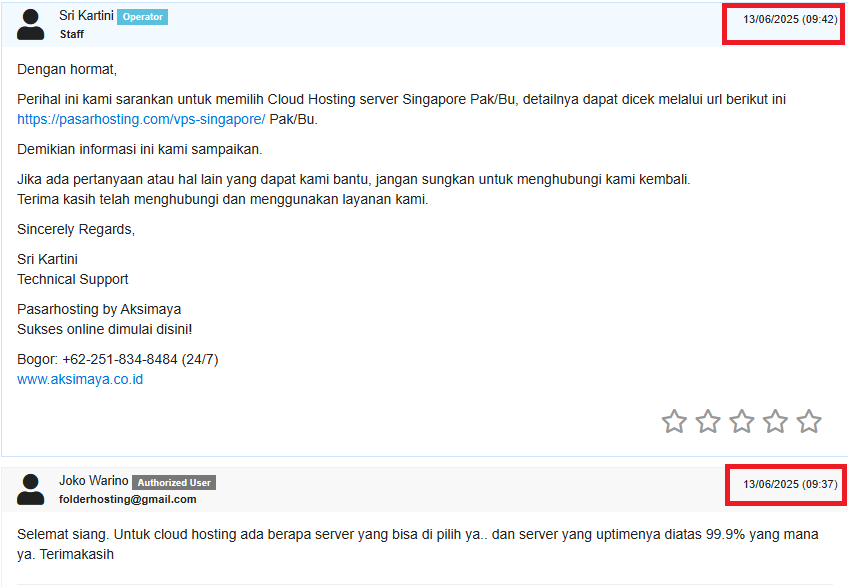Visit the www.aksimaya.co.id link

click(79, 379)
